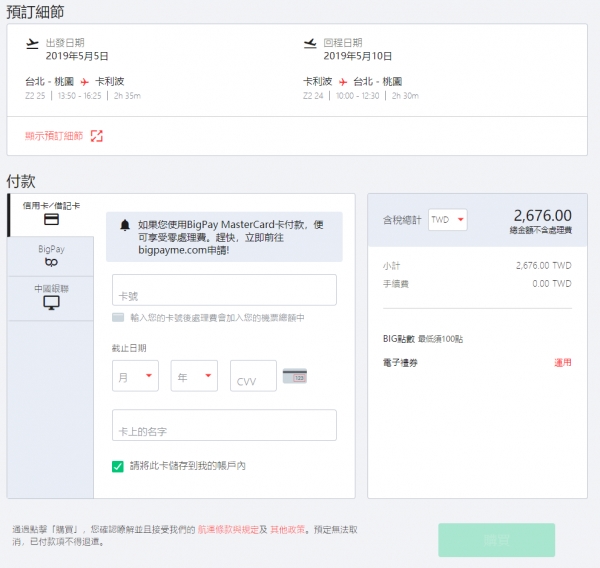Switch to the 中國銀聯 payment tab
Viewport: 600px width, 568px height.
tap(51, 295)
